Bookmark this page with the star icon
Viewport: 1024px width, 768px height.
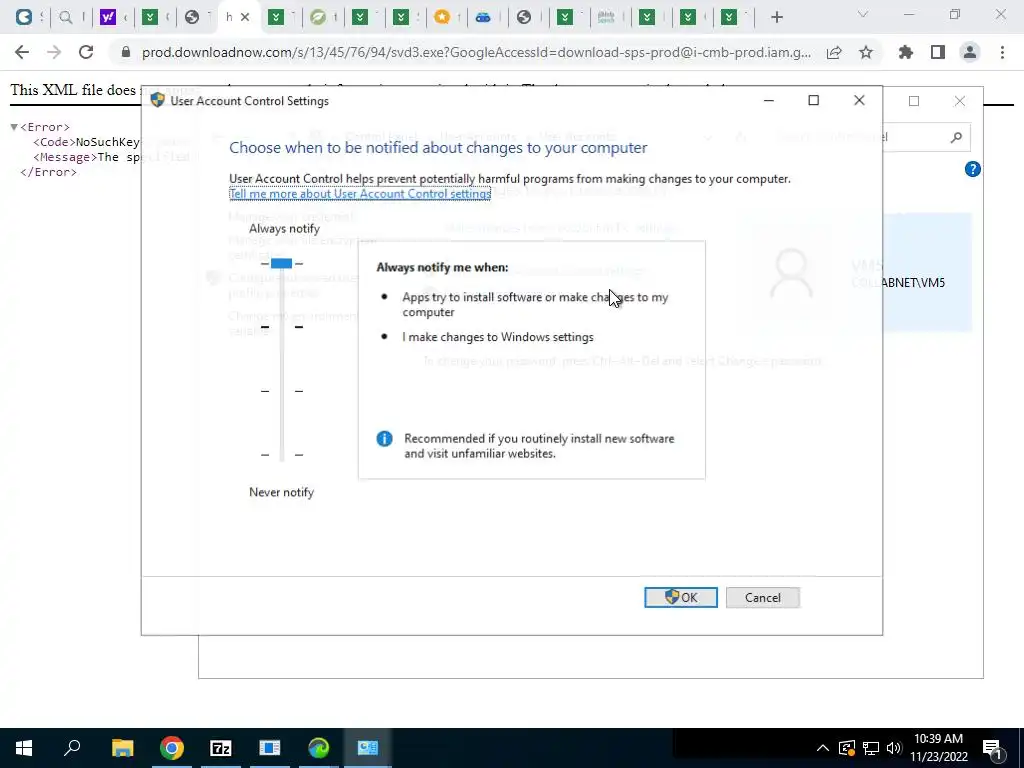pos(866,52)
